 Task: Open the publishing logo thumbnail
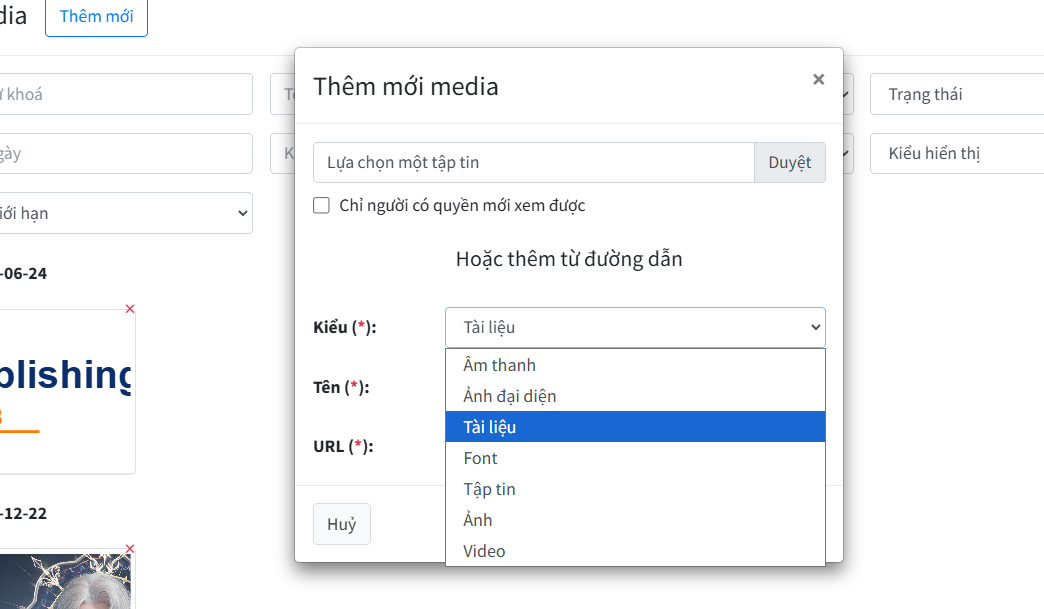click(67, 391)
